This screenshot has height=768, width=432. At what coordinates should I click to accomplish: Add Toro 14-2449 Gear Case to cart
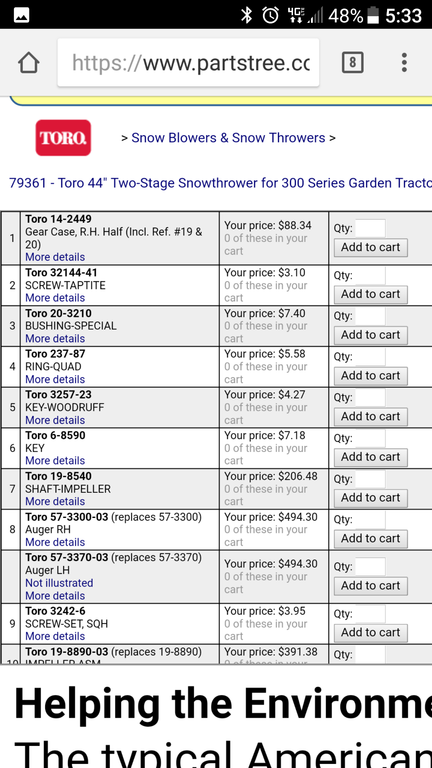pos(371,247)
